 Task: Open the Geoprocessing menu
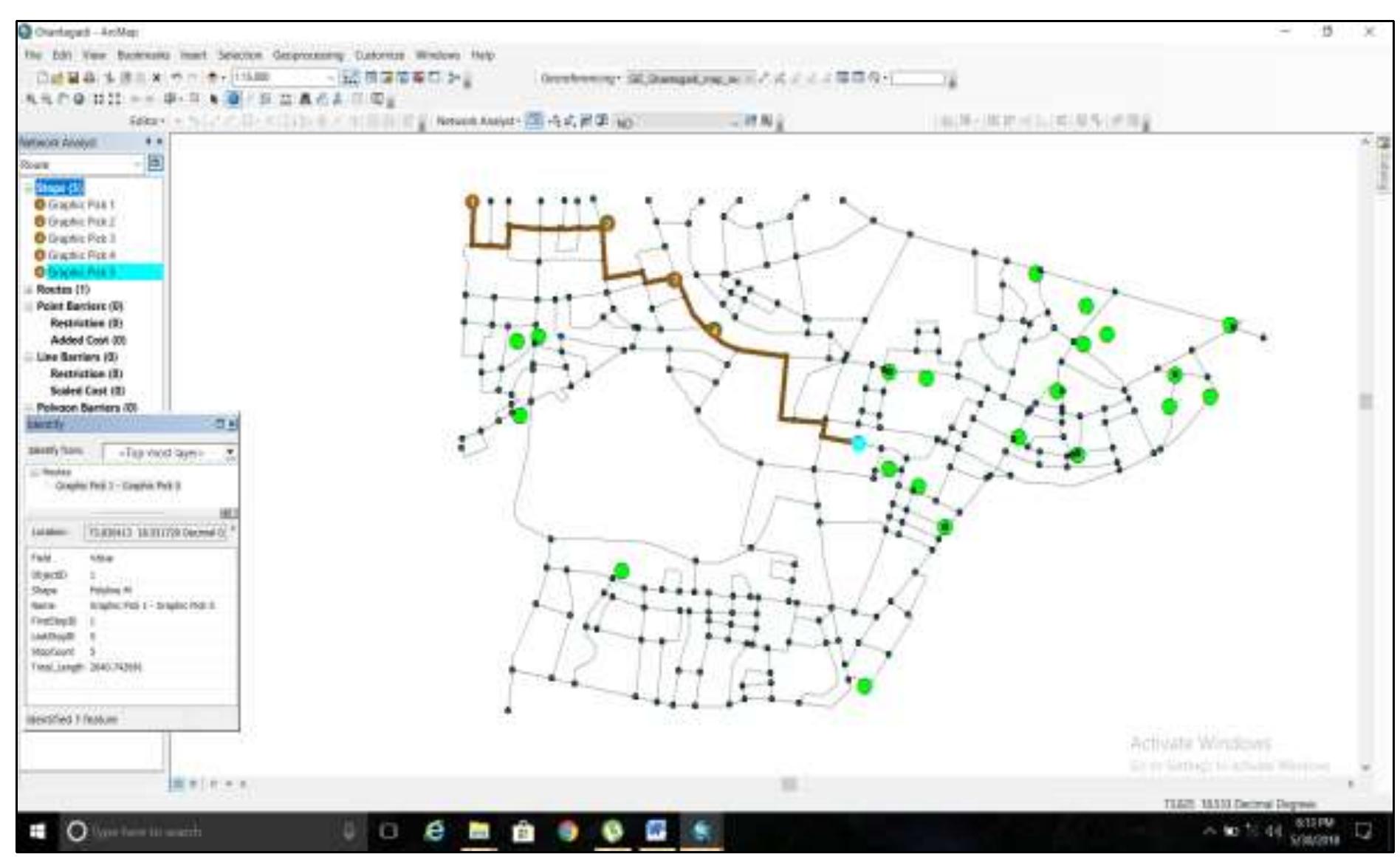pos(308,55)
